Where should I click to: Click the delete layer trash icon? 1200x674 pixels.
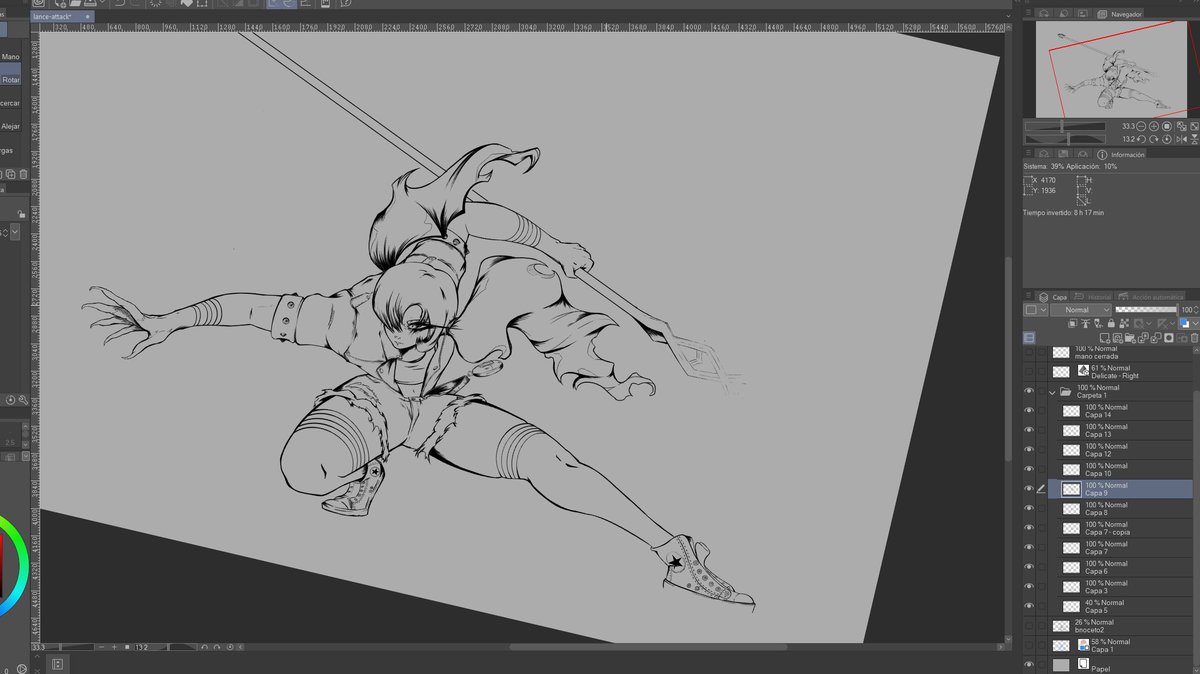click(x=1194, y=338)
